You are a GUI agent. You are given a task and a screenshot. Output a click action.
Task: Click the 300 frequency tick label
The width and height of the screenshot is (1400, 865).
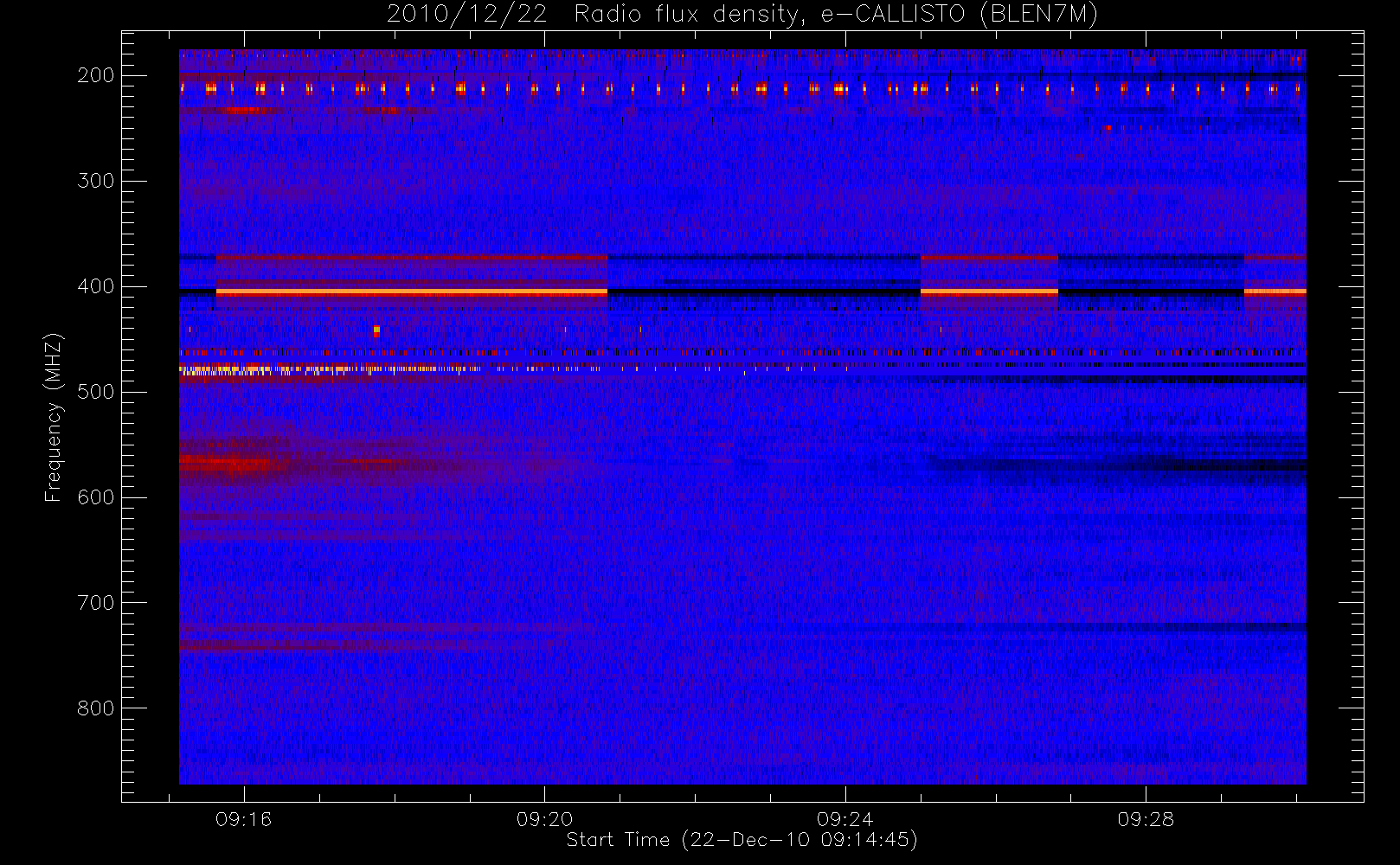pyautogui.click(x=95, y=181)
